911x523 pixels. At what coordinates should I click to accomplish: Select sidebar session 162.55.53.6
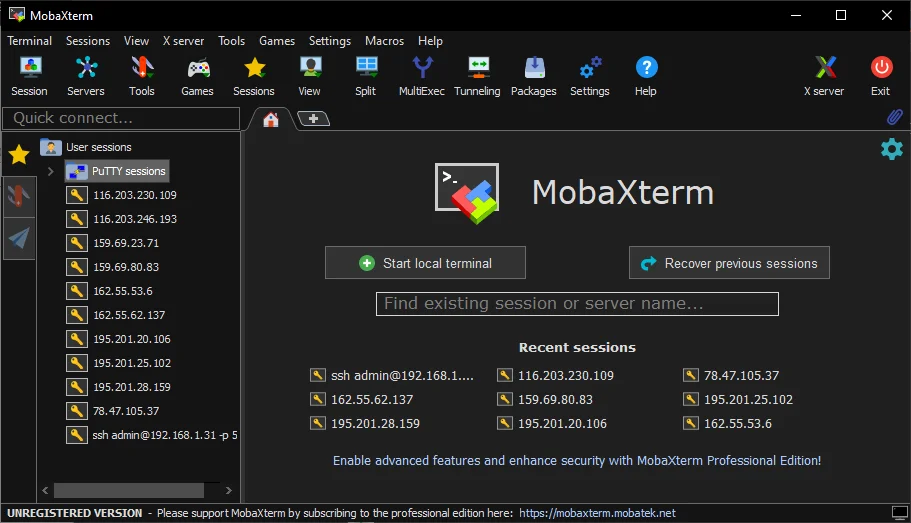109,291
